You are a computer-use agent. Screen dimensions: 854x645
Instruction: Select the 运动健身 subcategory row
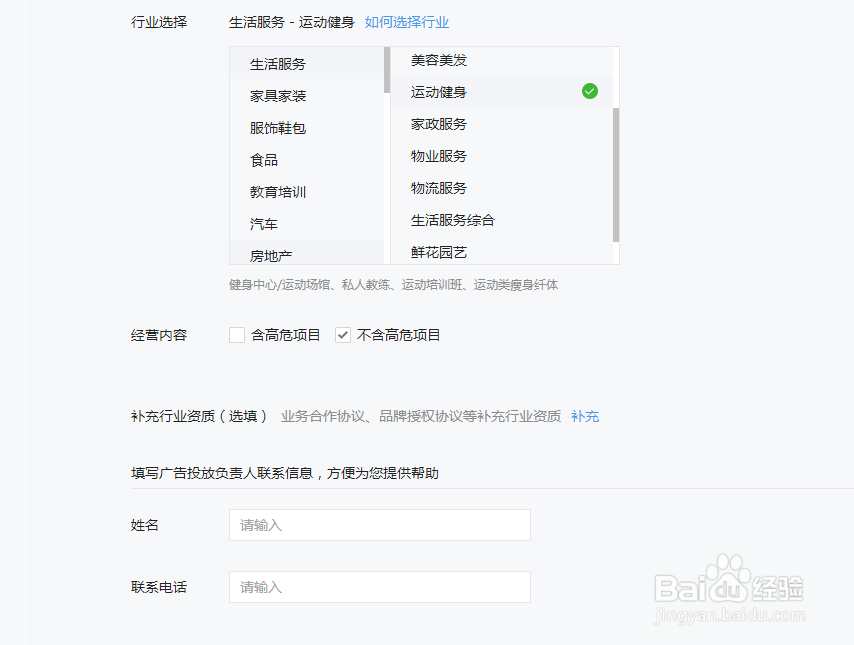[502, 92]
